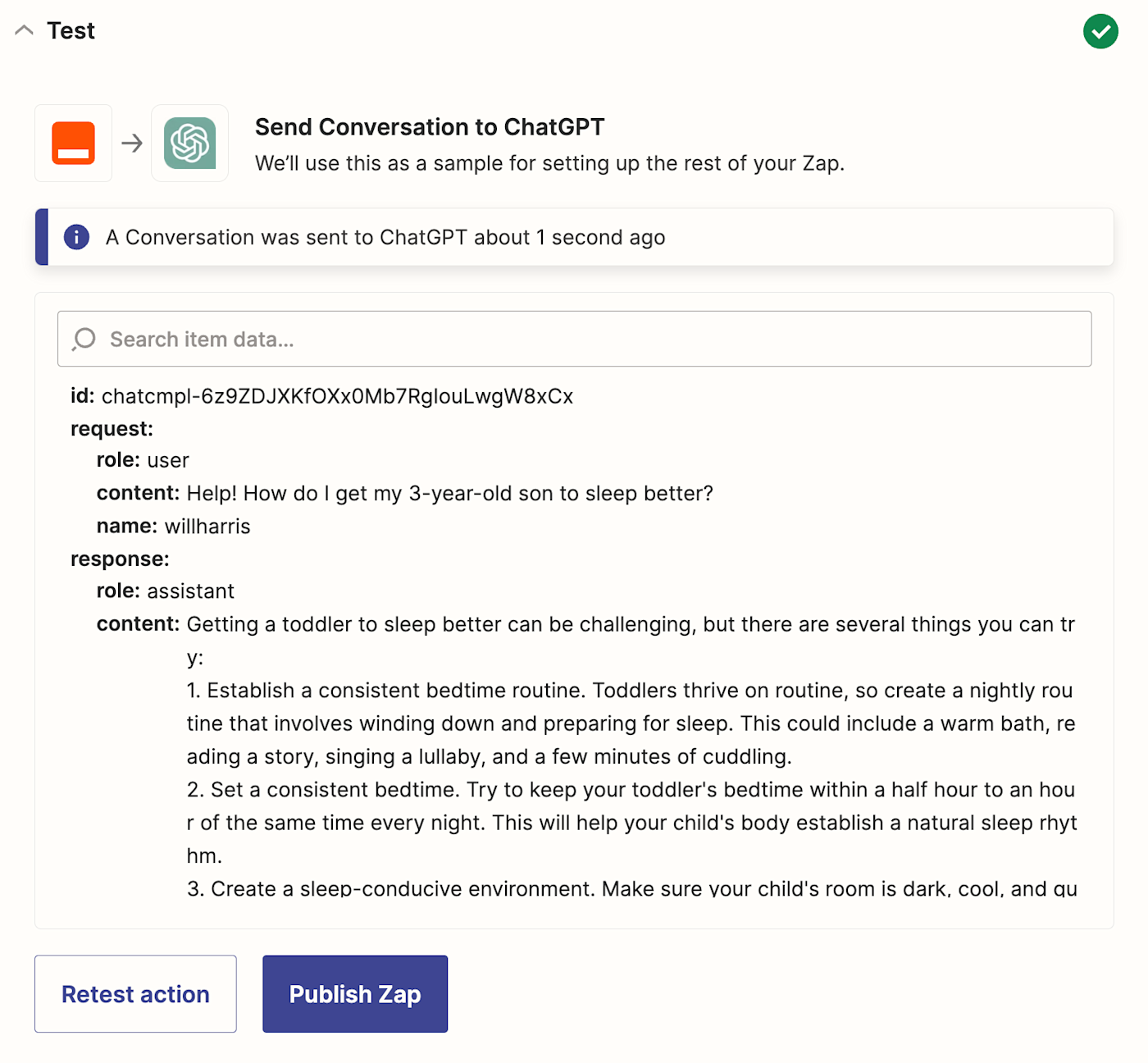Viewport: 1148px width, 1063px height.
Task: Click the response key label
Action: pos(120,559)
